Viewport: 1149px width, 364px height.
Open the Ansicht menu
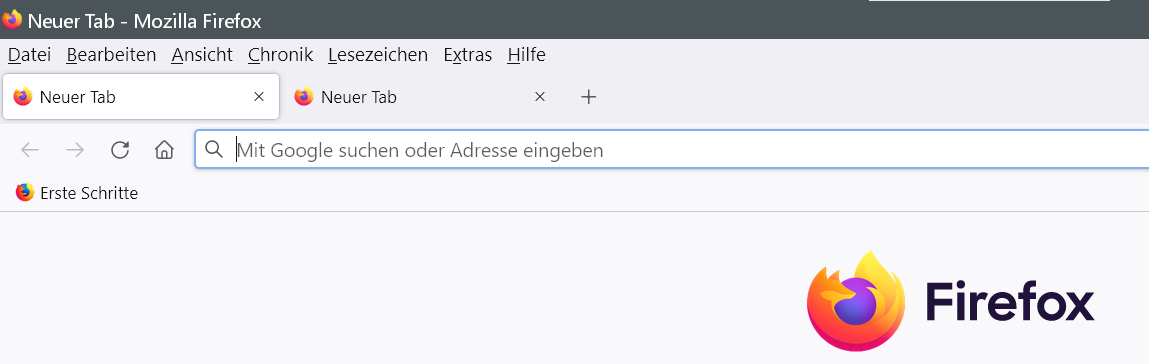[x=202, y=55]
